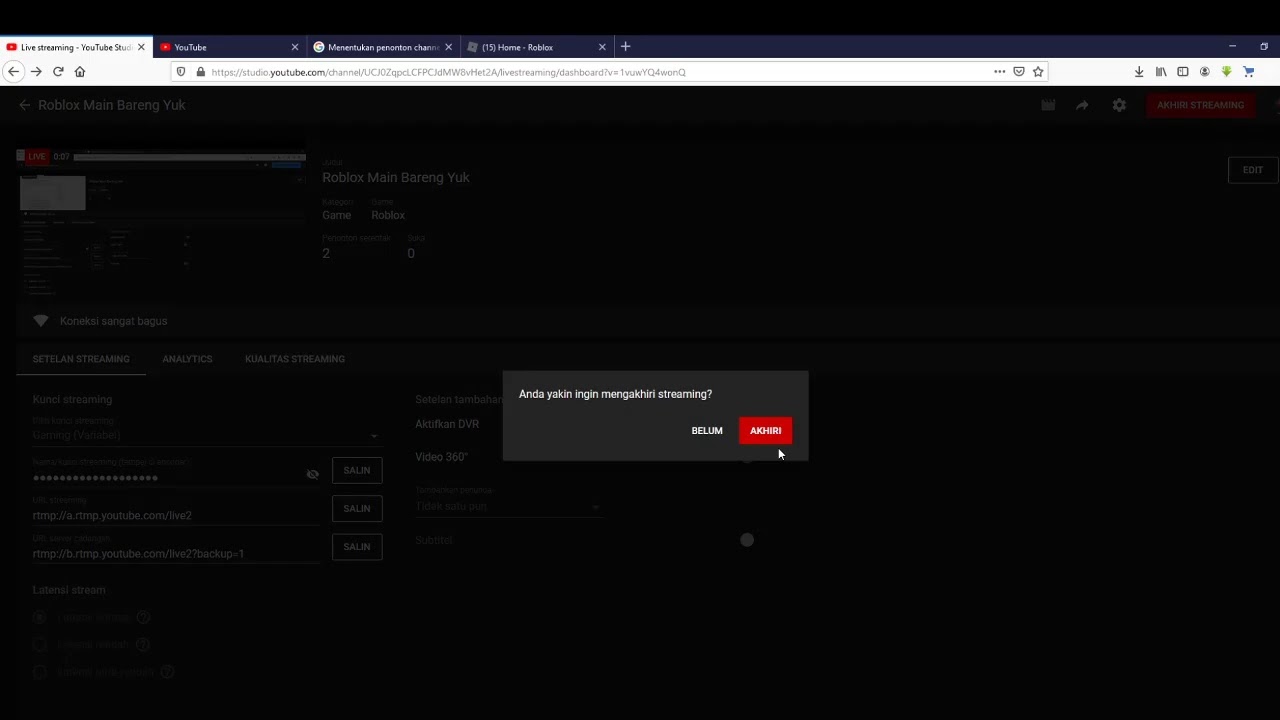Image resolution: width=1280 pixels, height=720 pixels.
Task: Restore down the browser window
Action: tap(1264, 46)
